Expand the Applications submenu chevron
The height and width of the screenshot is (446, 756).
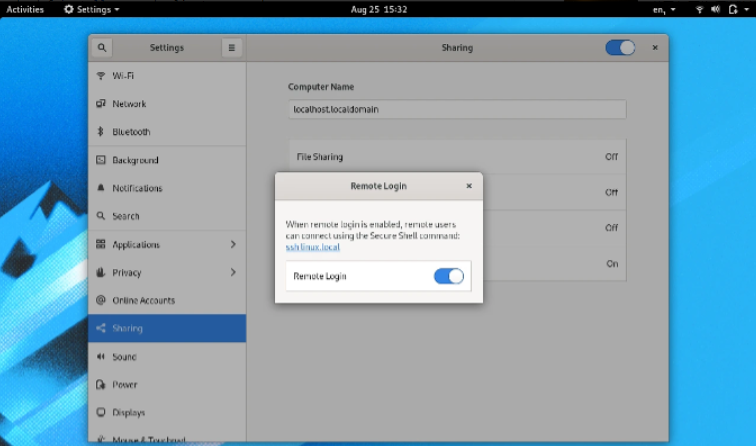[233, 245]
